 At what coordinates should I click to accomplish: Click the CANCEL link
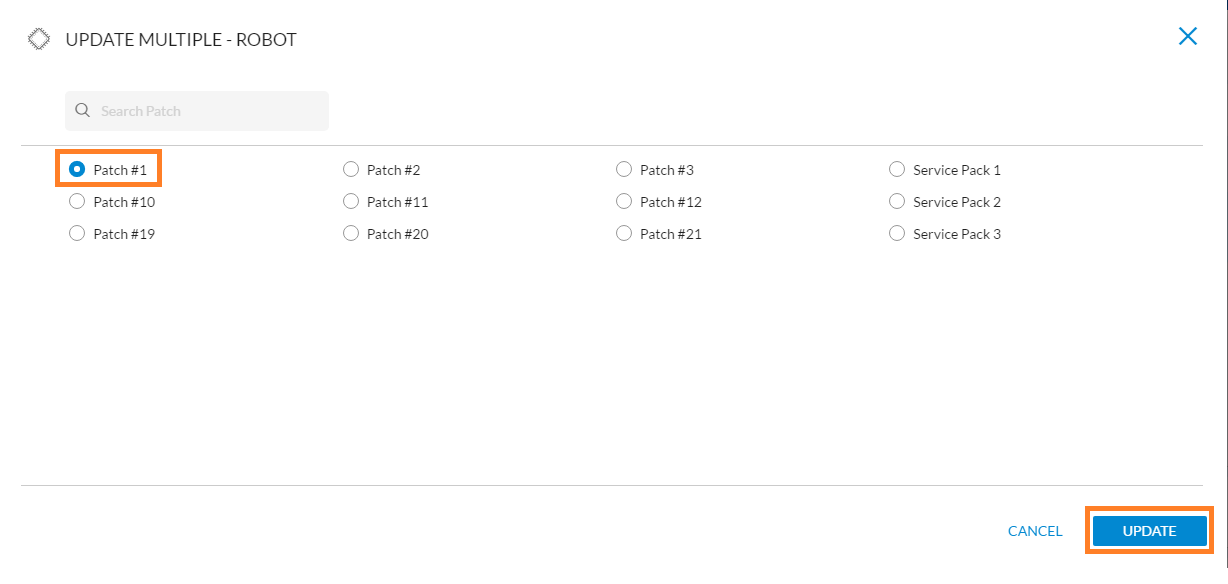click(1035, 531)
